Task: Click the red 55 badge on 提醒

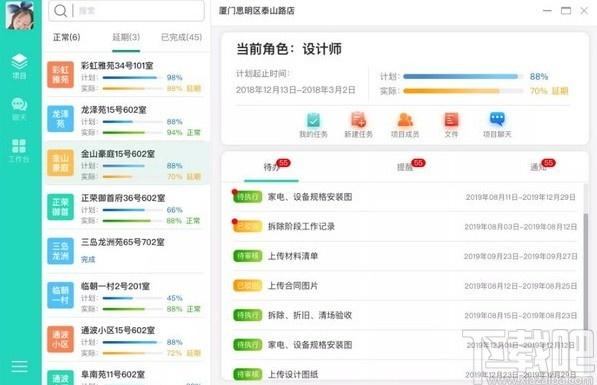Action: tap(418, 163)
